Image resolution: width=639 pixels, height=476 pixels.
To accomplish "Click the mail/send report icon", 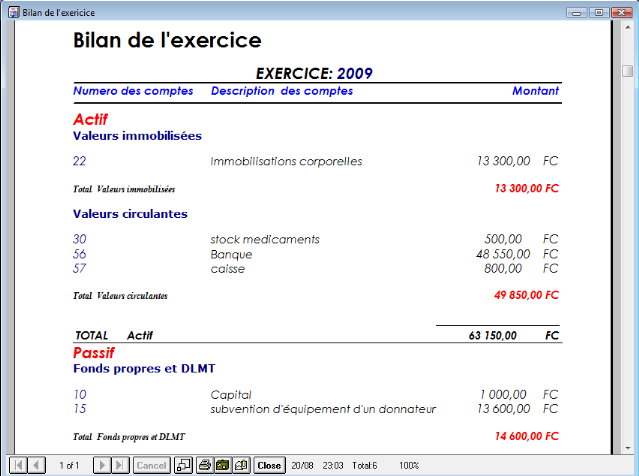I will point(241,465).
